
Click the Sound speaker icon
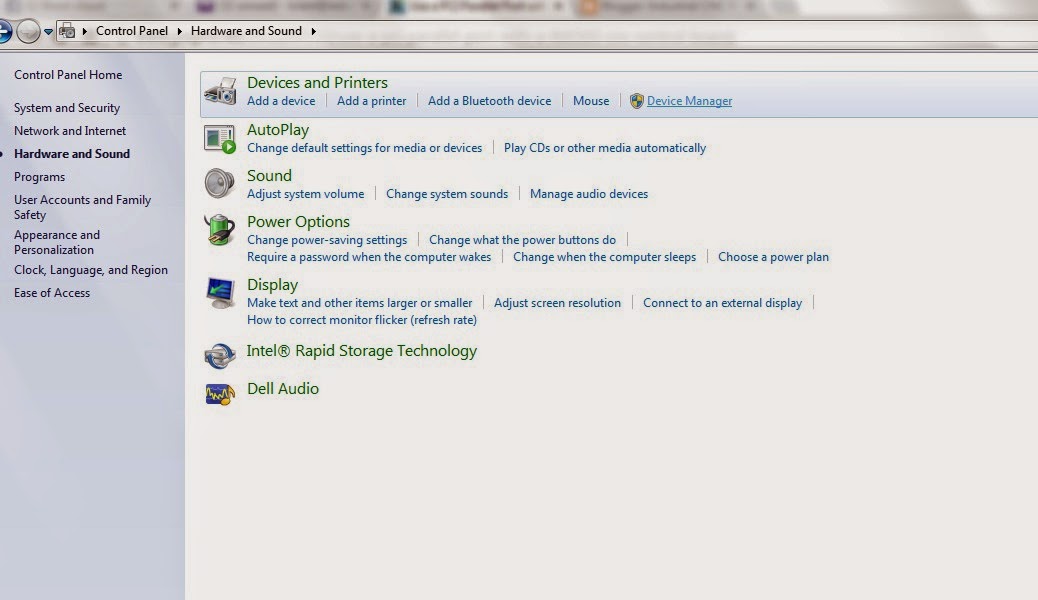(x=219, y=183)
